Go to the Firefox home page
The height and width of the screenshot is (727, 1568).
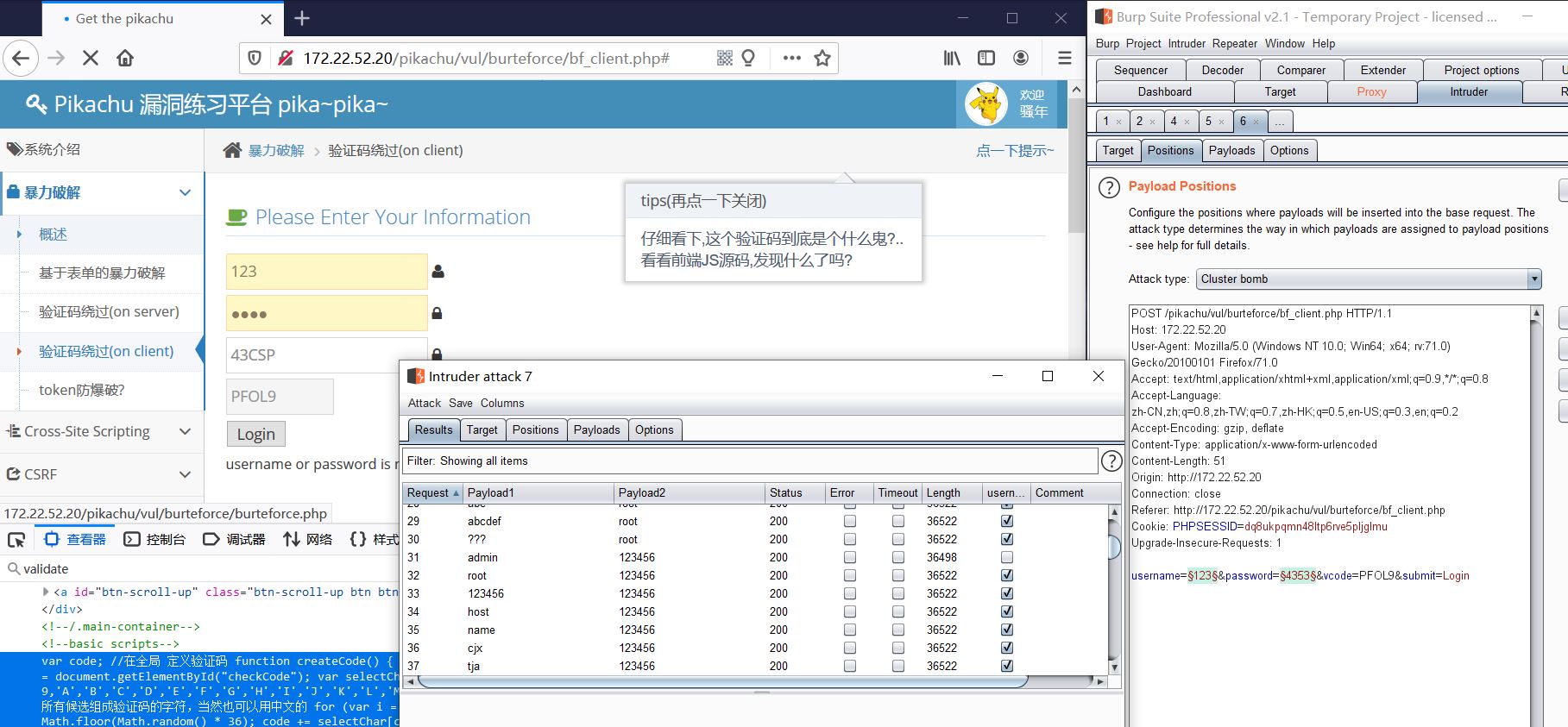125,58
